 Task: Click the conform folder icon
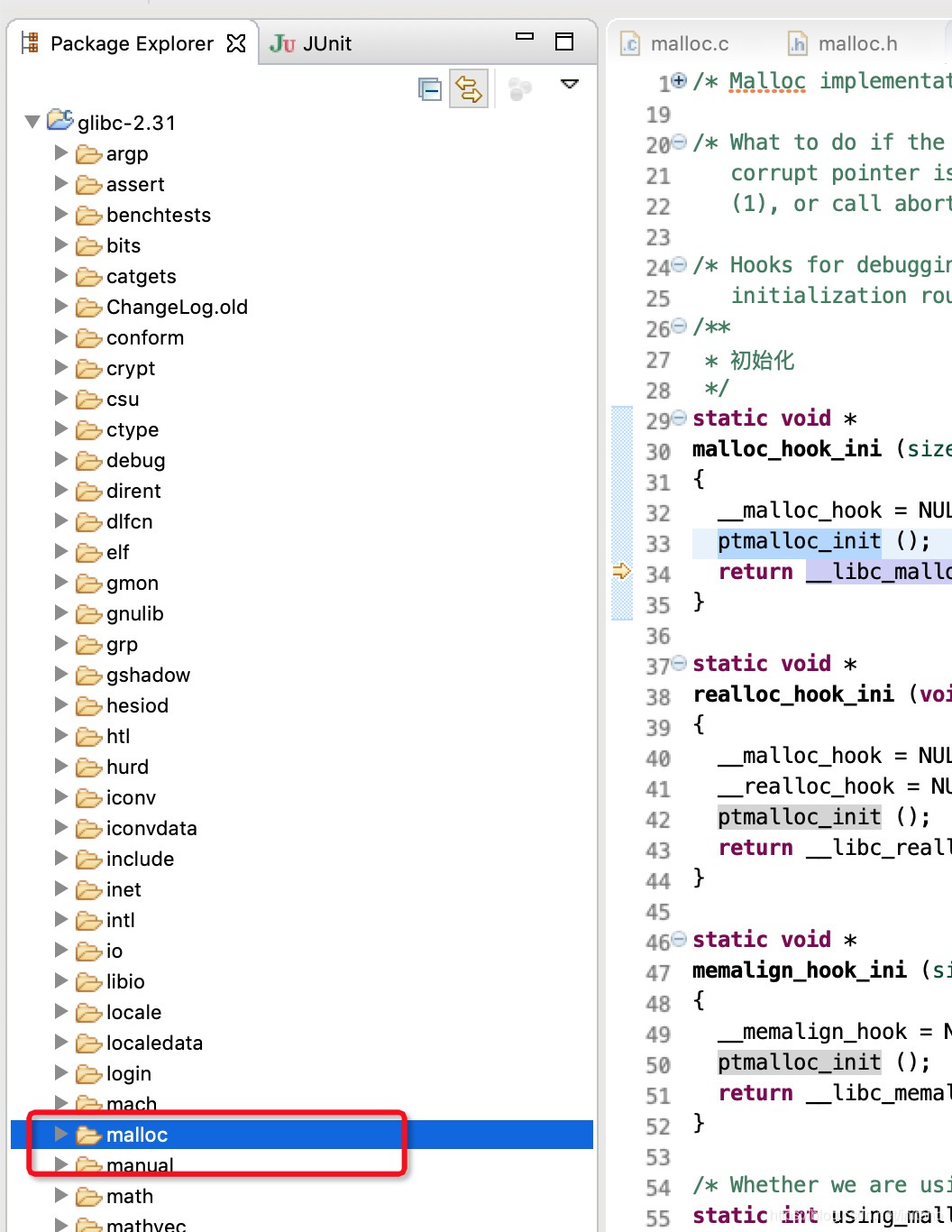(88, 338)
